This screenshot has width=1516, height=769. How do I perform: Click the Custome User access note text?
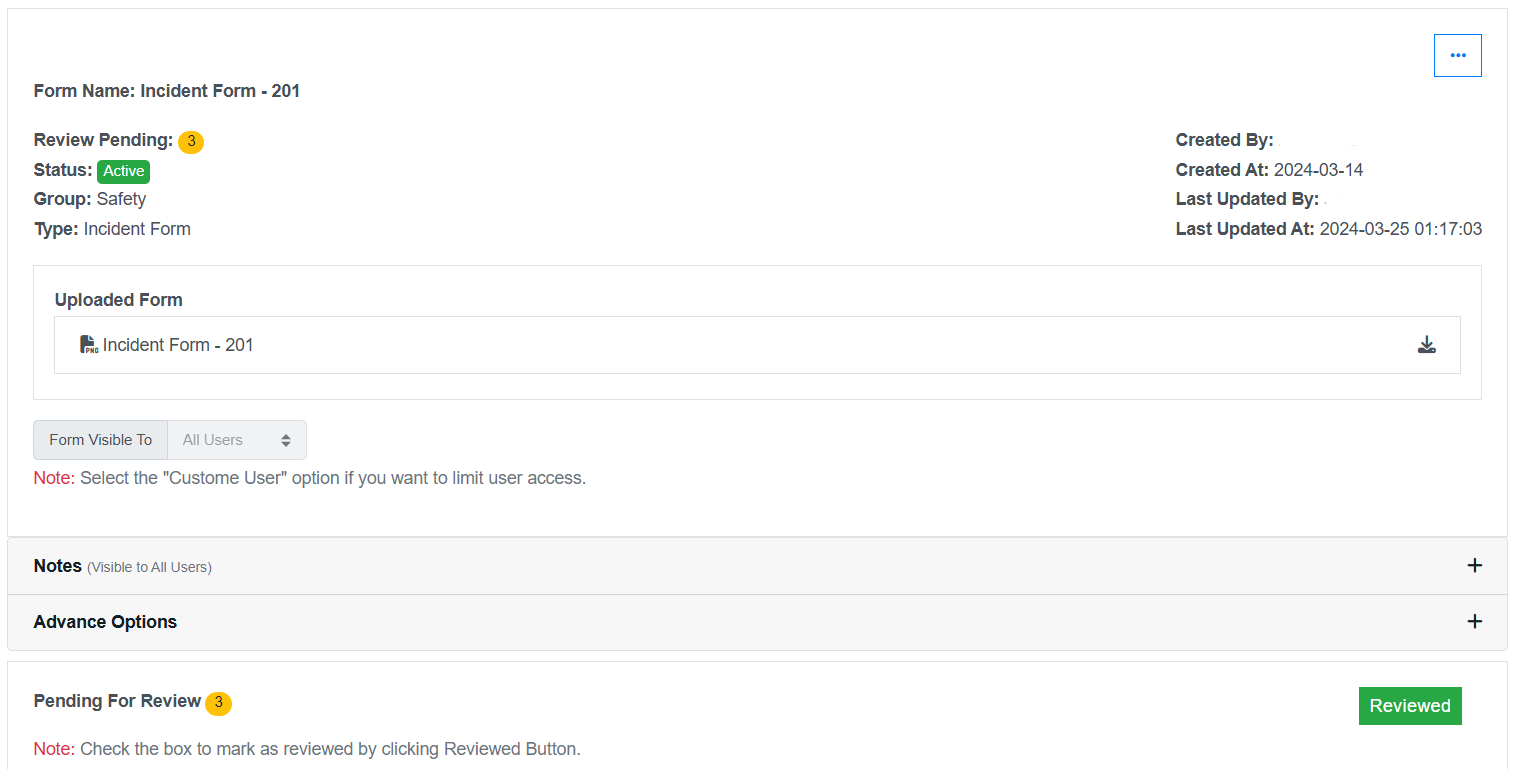pos(332,478)
